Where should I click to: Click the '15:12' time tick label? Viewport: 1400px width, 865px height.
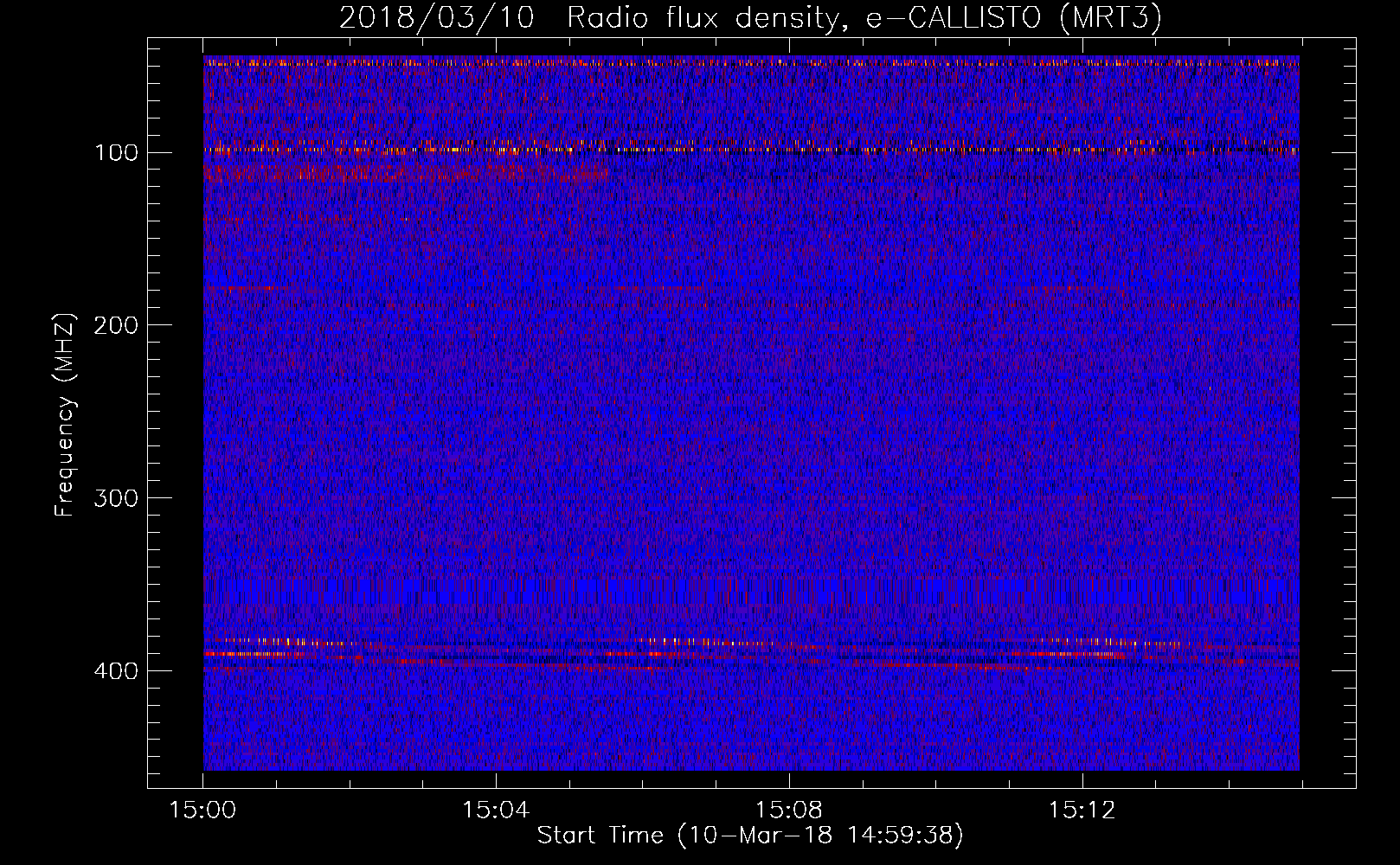pos(1082,811)
